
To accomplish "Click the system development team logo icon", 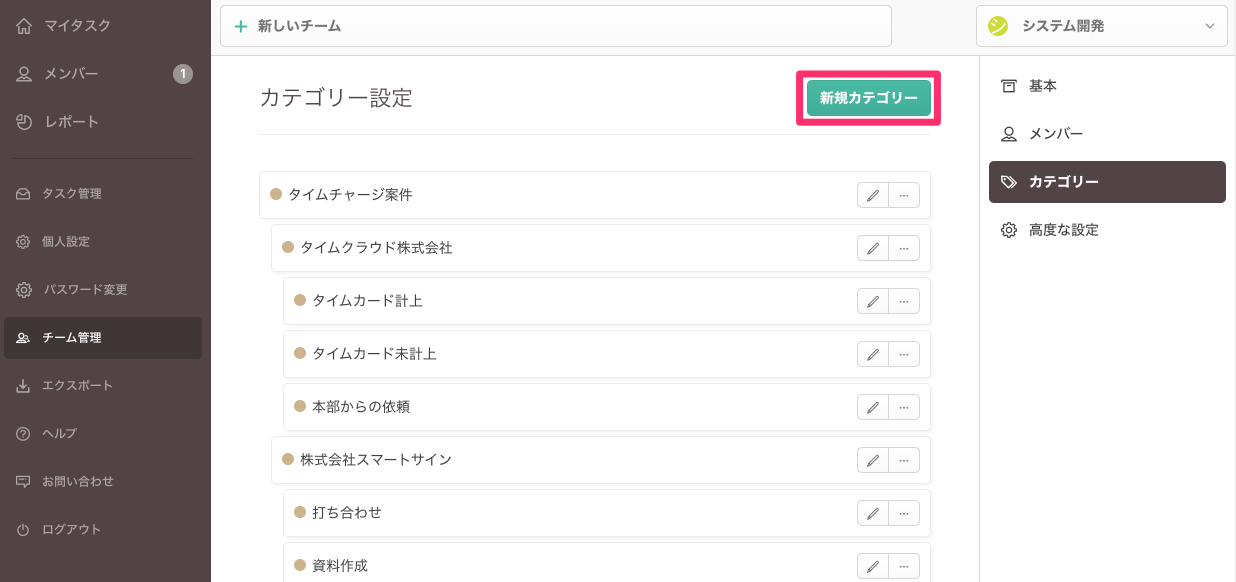I will coord(998,26).
